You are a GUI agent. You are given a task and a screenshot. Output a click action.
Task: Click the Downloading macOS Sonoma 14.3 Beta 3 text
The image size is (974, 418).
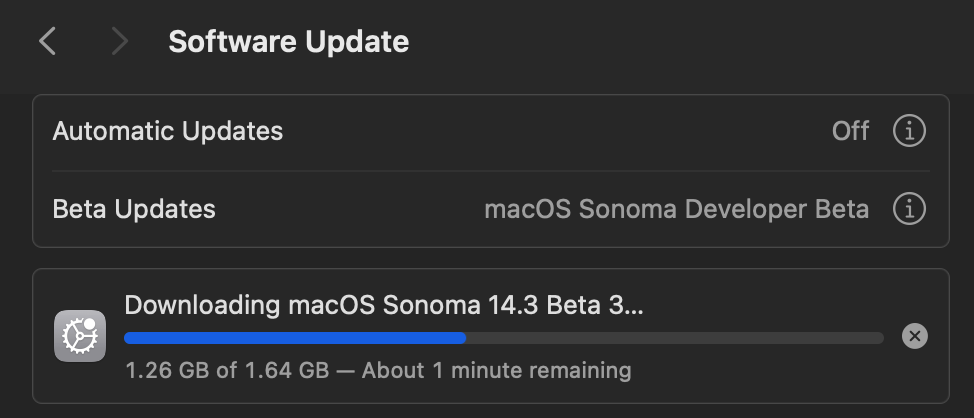384,305
